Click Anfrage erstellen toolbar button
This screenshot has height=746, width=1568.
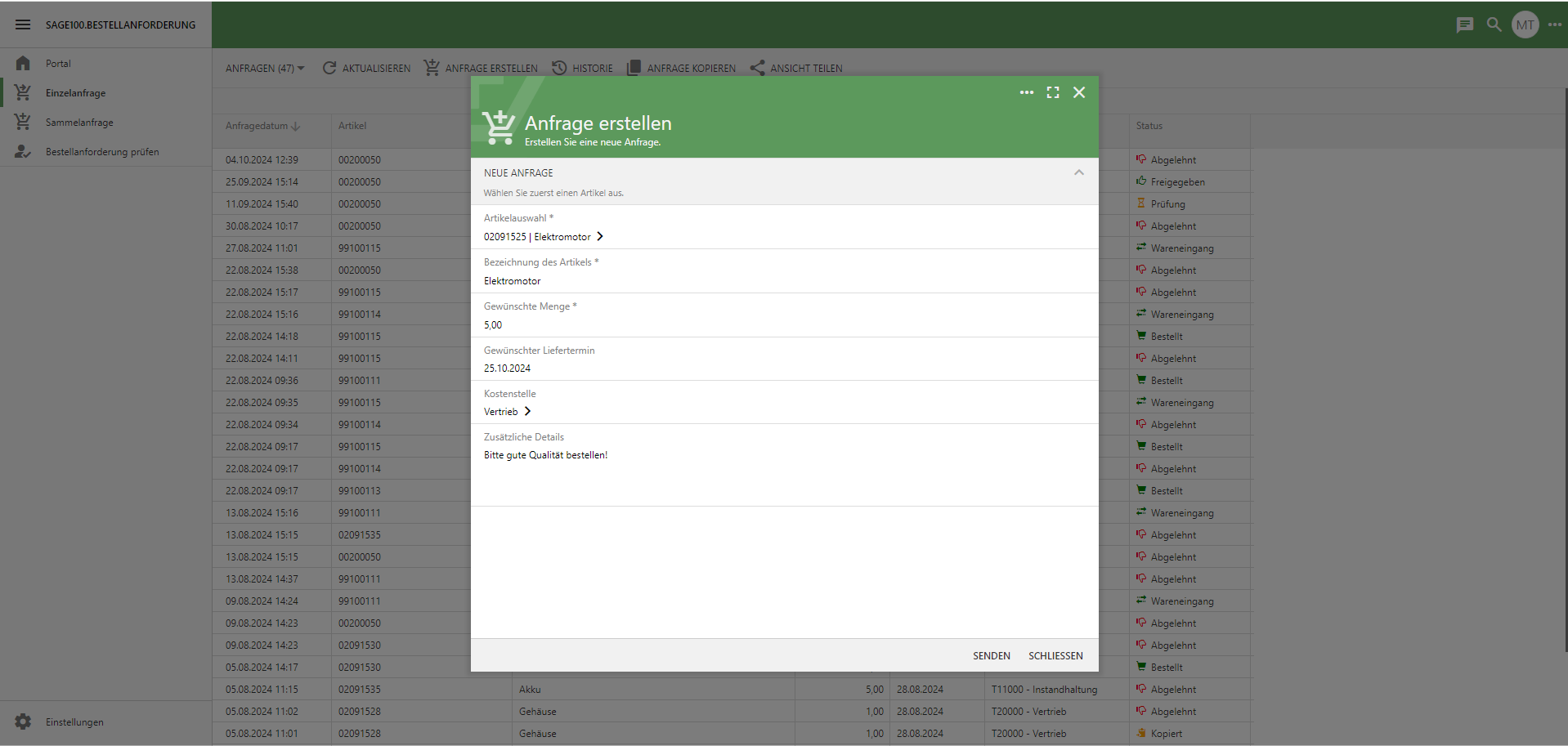481,68
